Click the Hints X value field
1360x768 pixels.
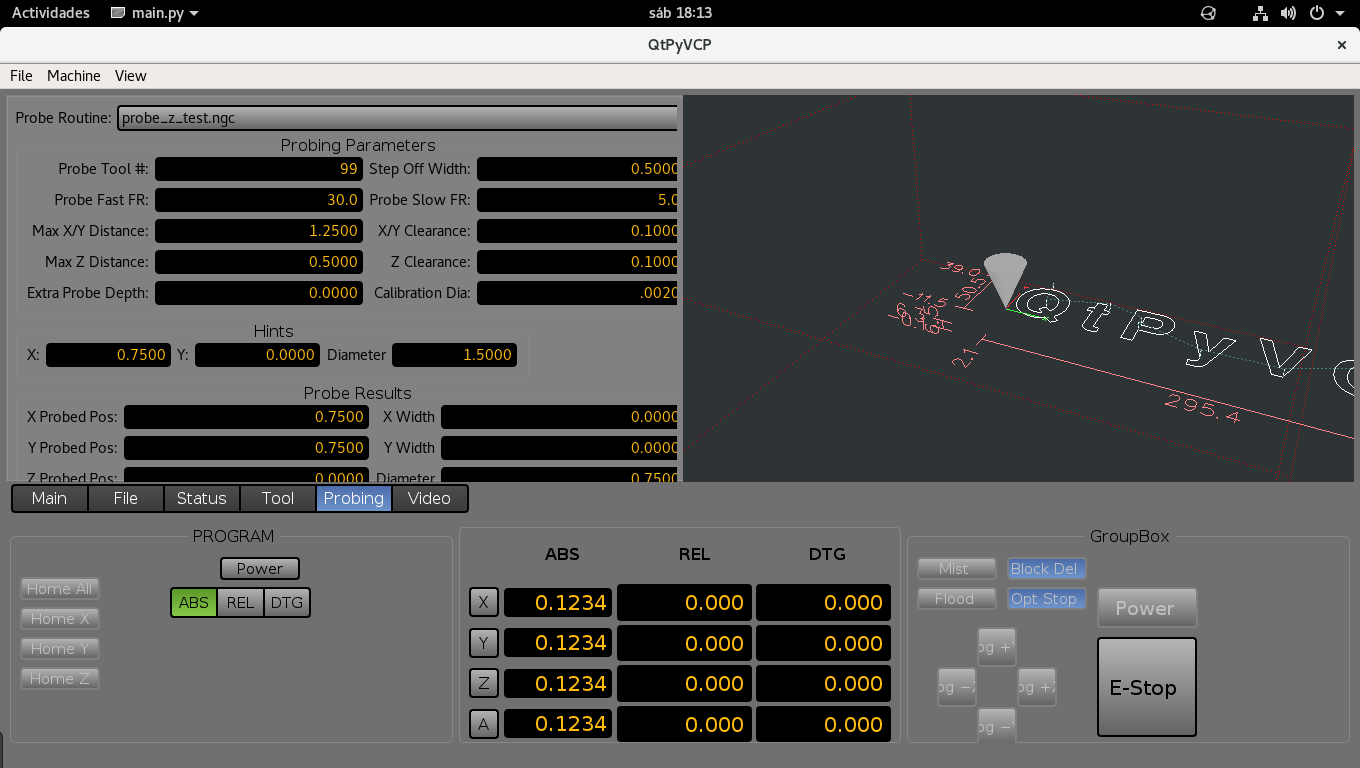[109, 355]
